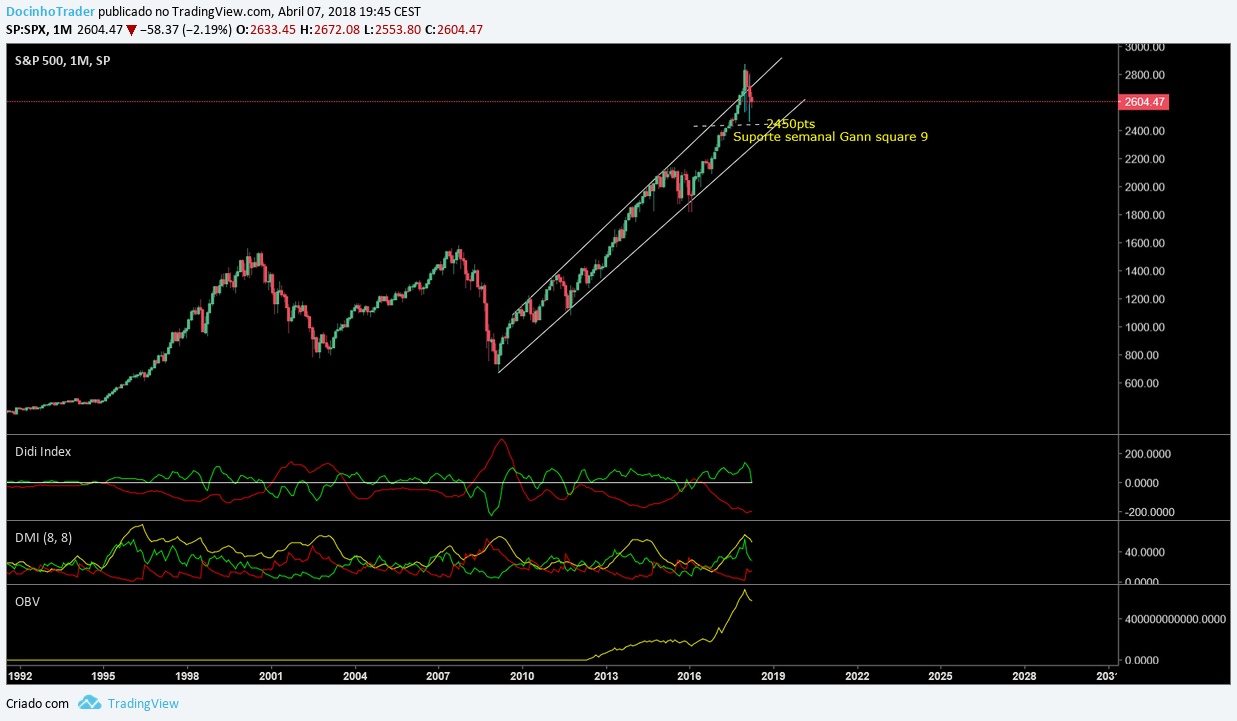Screen dimensions: 1237x721
Task: Click the 2001 time axis label
Action: 271,677
